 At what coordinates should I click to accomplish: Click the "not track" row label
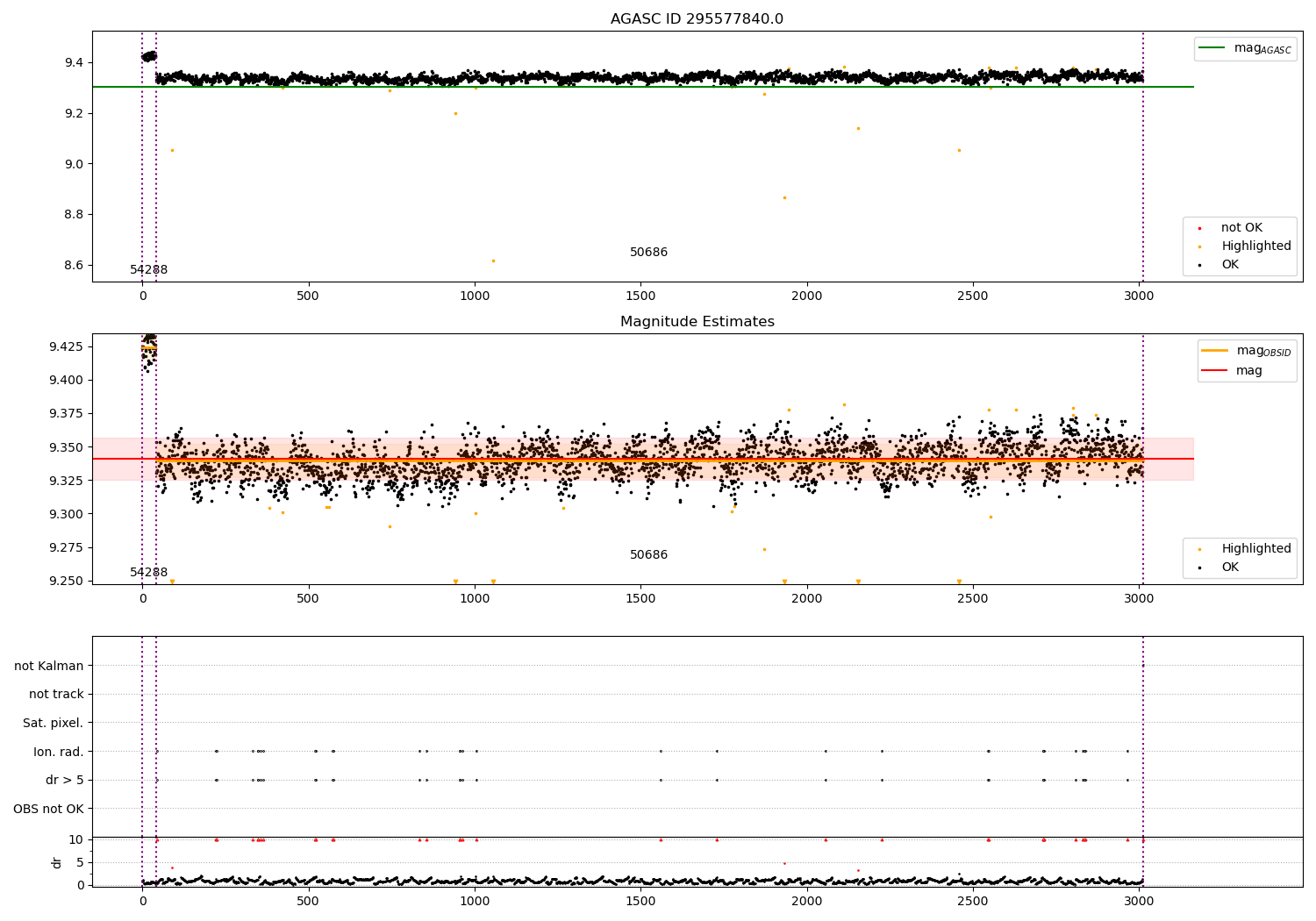[x=56, y=695]
